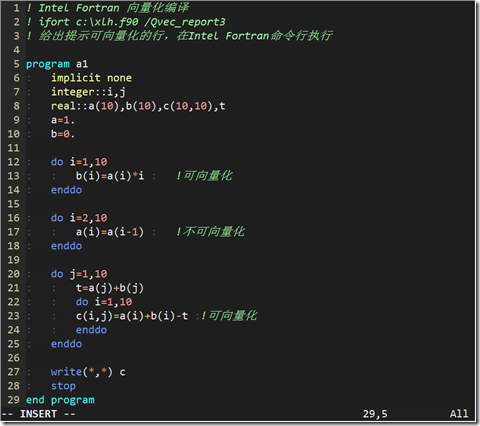Click line number 11 in the gutter
The height and width of the screenshot is (426, 480).
(x=14, y=148)
